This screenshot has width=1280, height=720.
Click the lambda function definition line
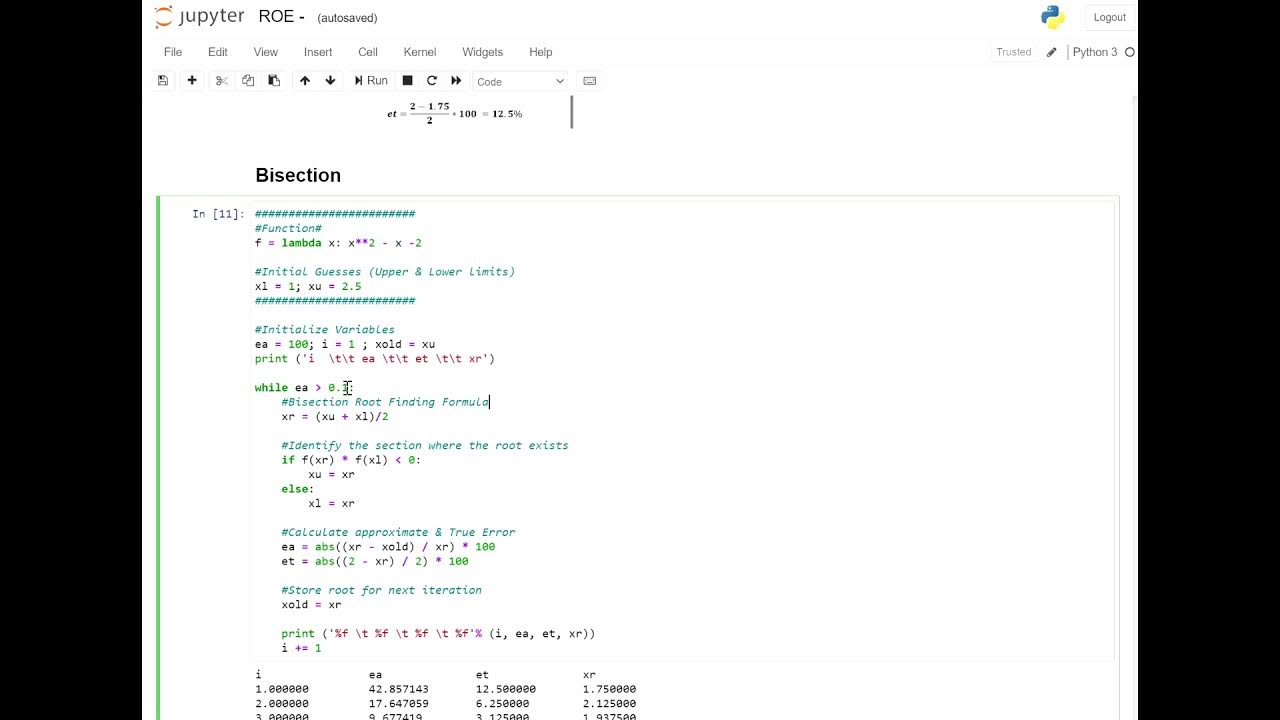point(338,243)
